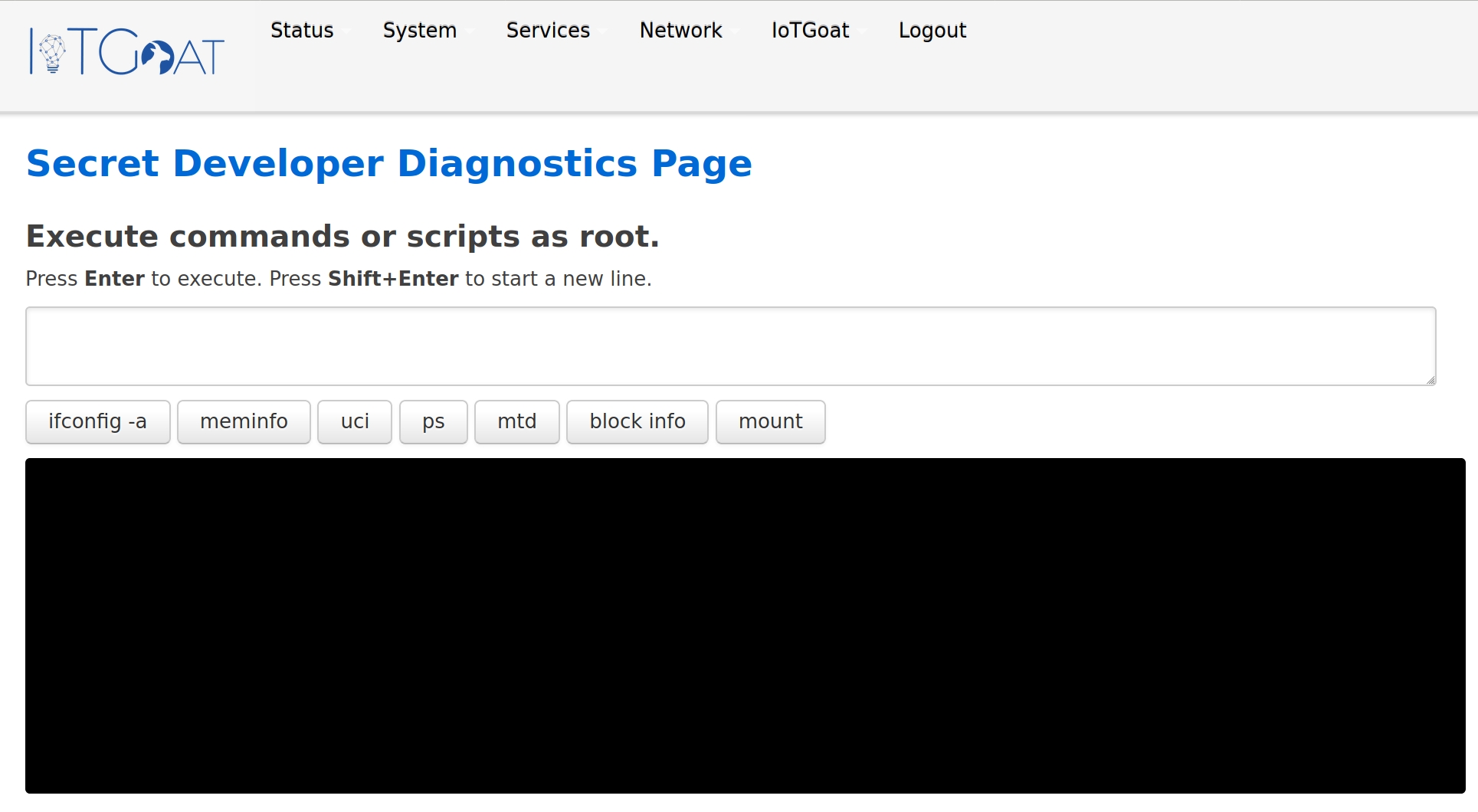
Task: Click inside the black output console
Action: pos(745,625)
